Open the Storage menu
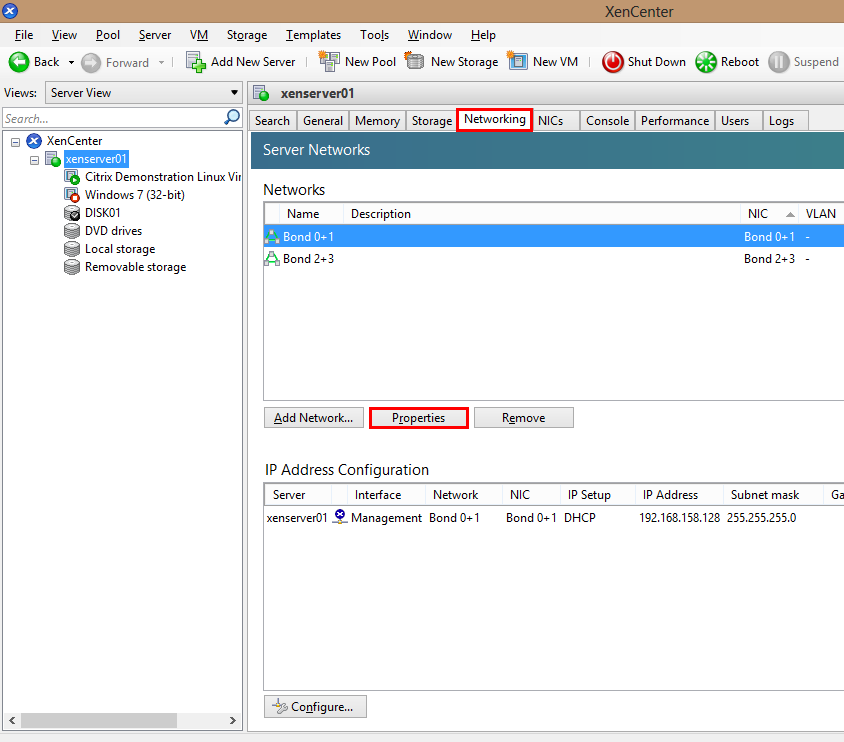 (x=246, y=35)
